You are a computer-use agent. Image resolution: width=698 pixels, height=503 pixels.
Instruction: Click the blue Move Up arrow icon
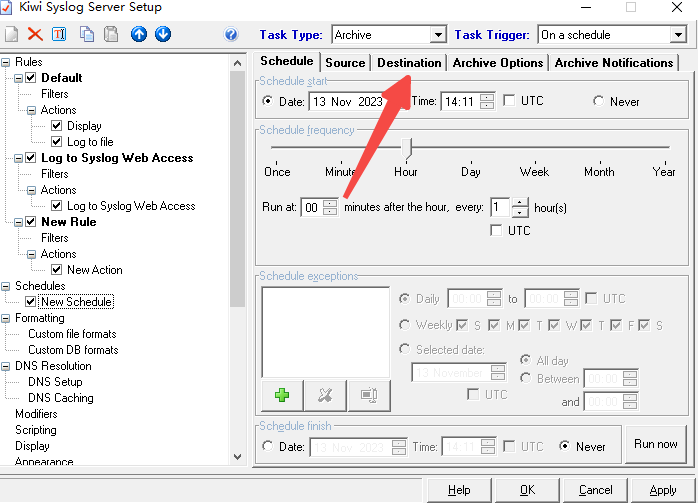[x=139, y=34]
